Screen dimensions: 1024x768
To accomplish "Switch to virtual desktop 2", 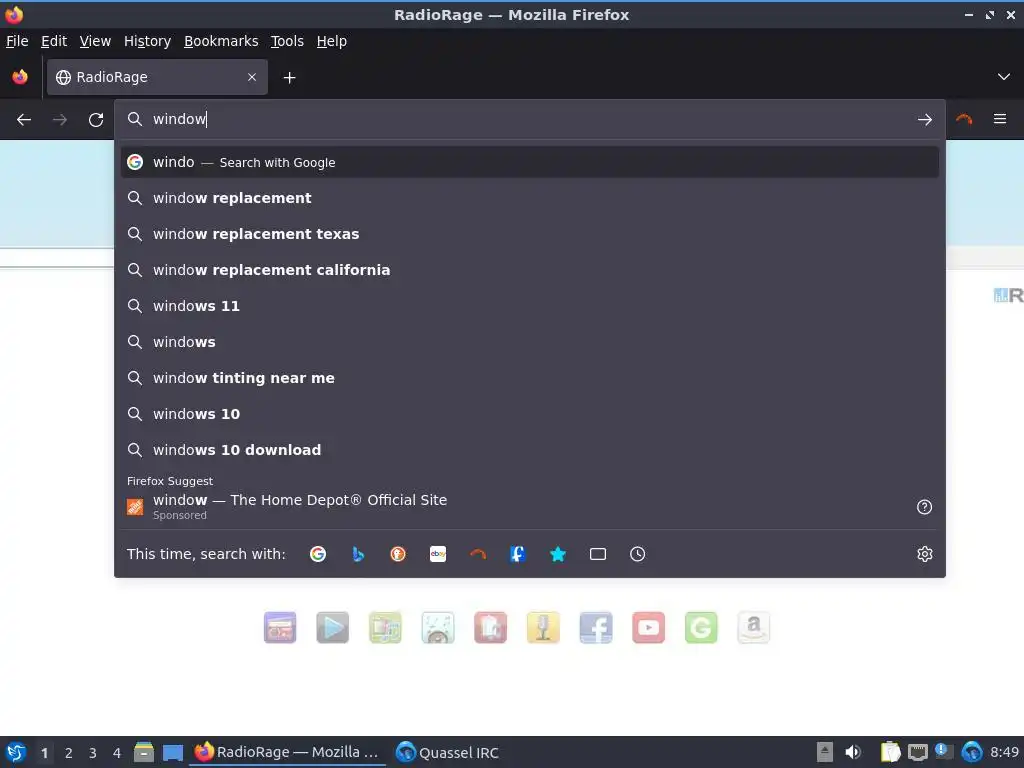I will click(x=69, y=753).
